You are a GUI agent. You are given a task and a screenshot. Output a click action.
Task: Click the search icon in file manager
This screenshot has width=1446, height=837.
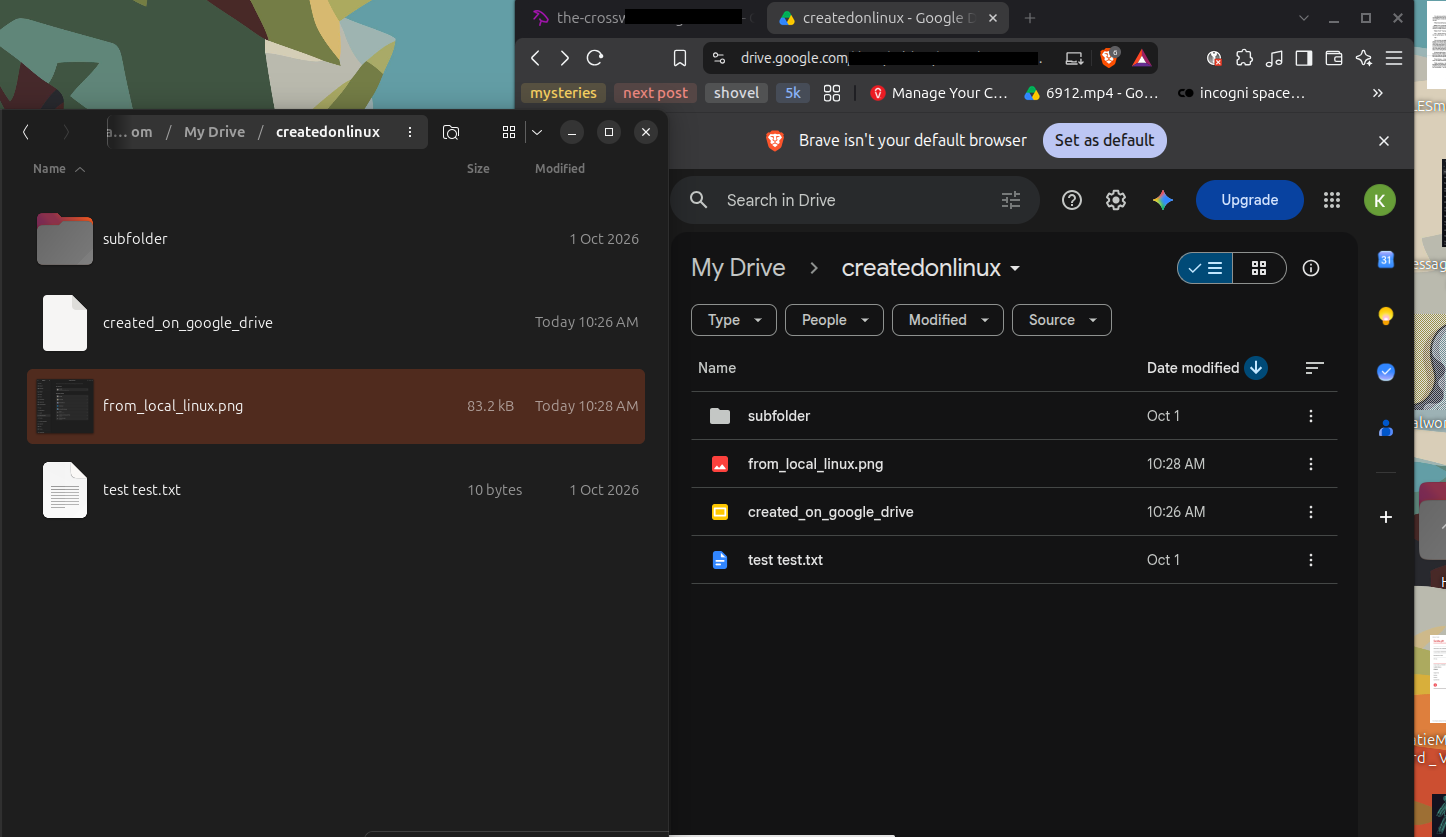click(x=451, y=132)
